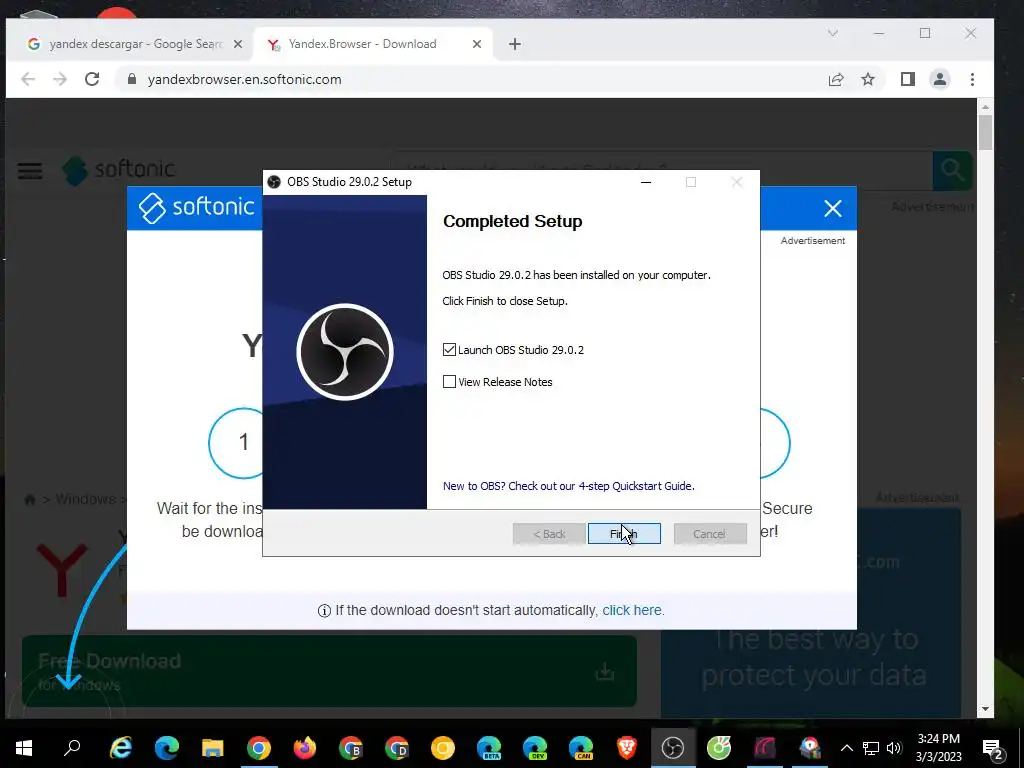1024x768 pixels.
Task: Open Microsoft Edge from taskbar
Action: 167,747
